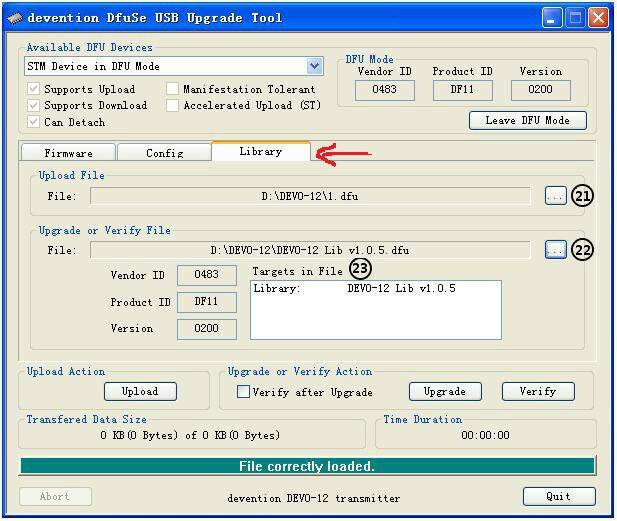Click the DFU Mode Vendor ID field 0483
This screenshot has height=521, width=617.
[x=384, y=90]
